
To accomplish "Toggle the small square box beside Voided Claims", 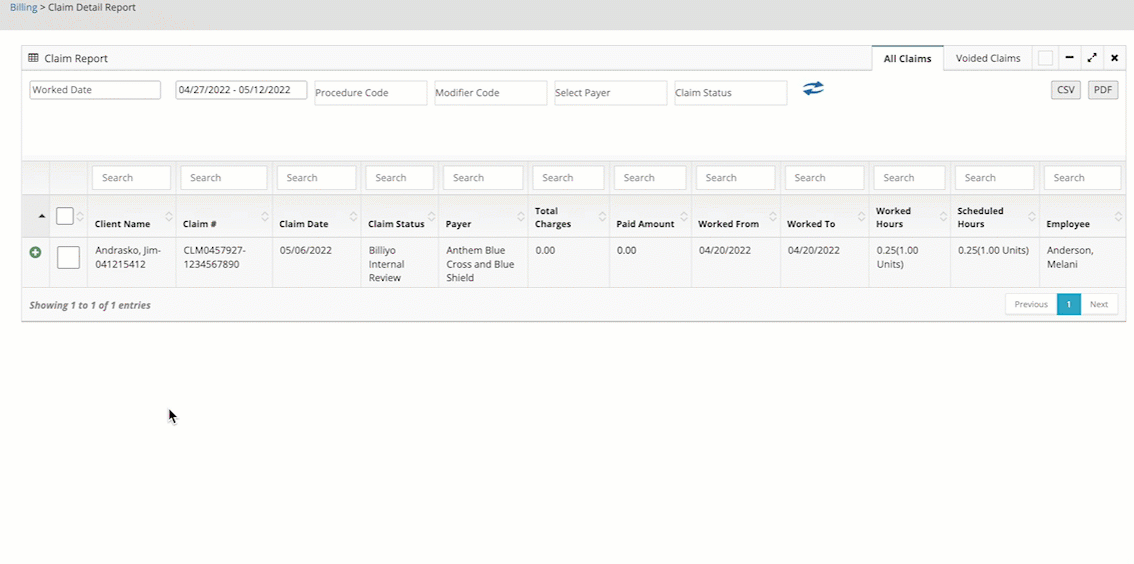I will (1045, 58).
